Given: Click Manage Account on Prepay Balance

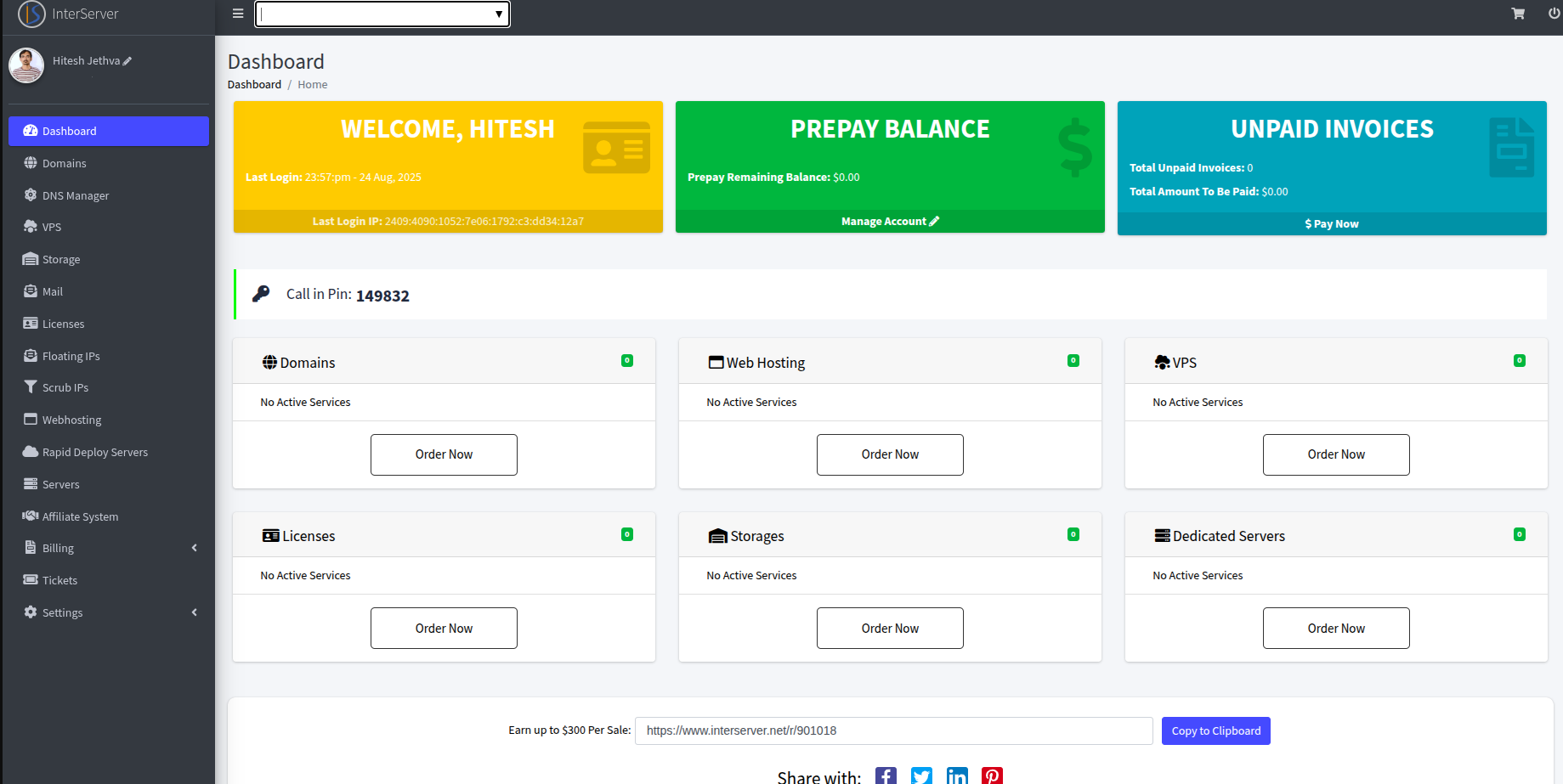Looking at the screenshot, I should click(889, 221).
